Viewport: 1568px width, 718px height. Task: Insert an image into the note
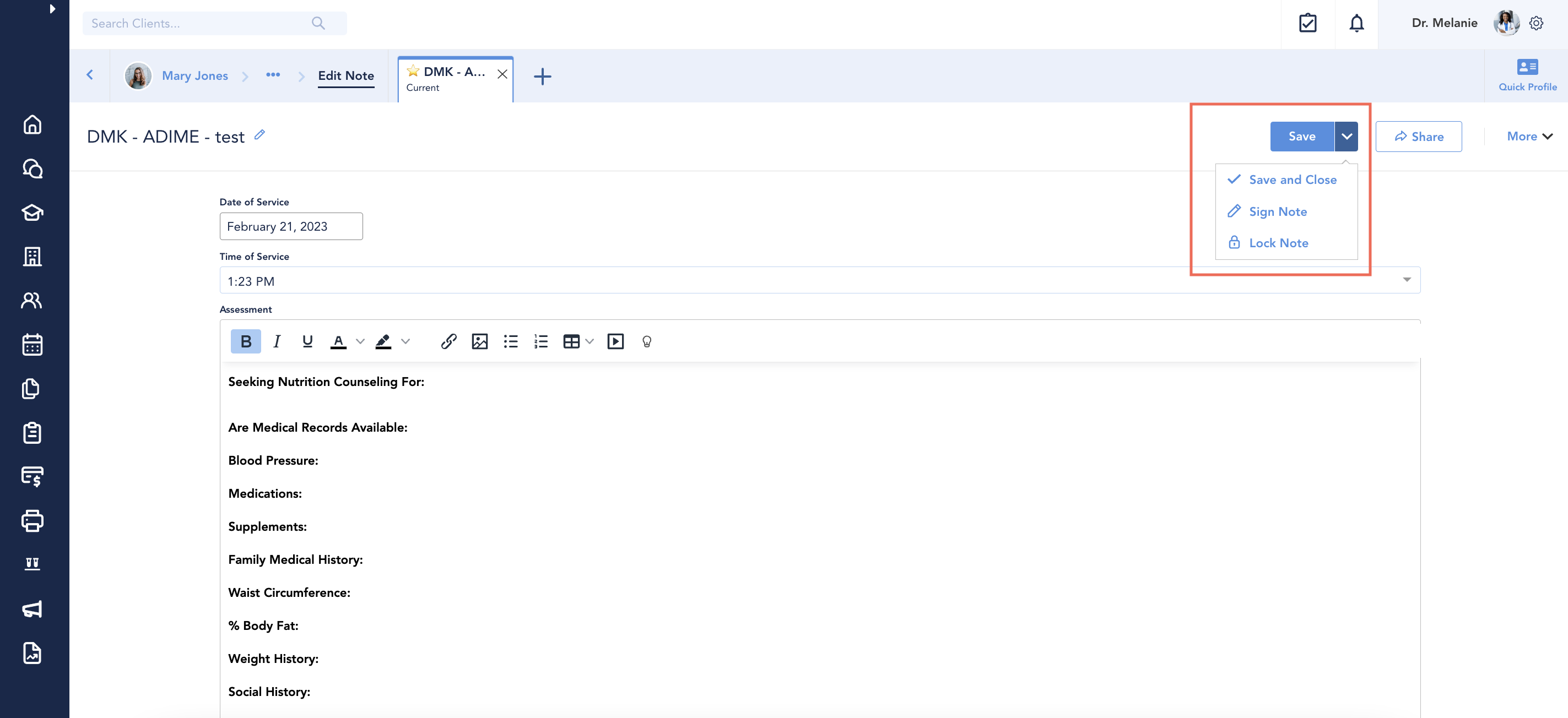click(x=480, y=341)
